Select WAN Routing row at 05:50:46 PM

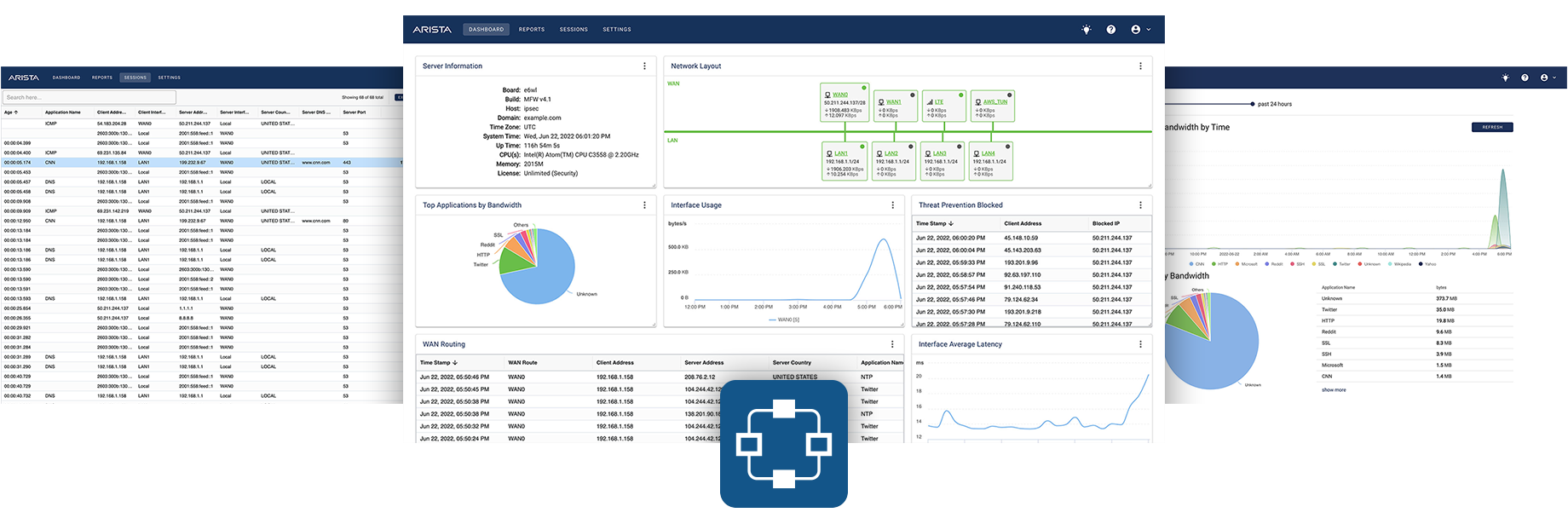point(660,377)
